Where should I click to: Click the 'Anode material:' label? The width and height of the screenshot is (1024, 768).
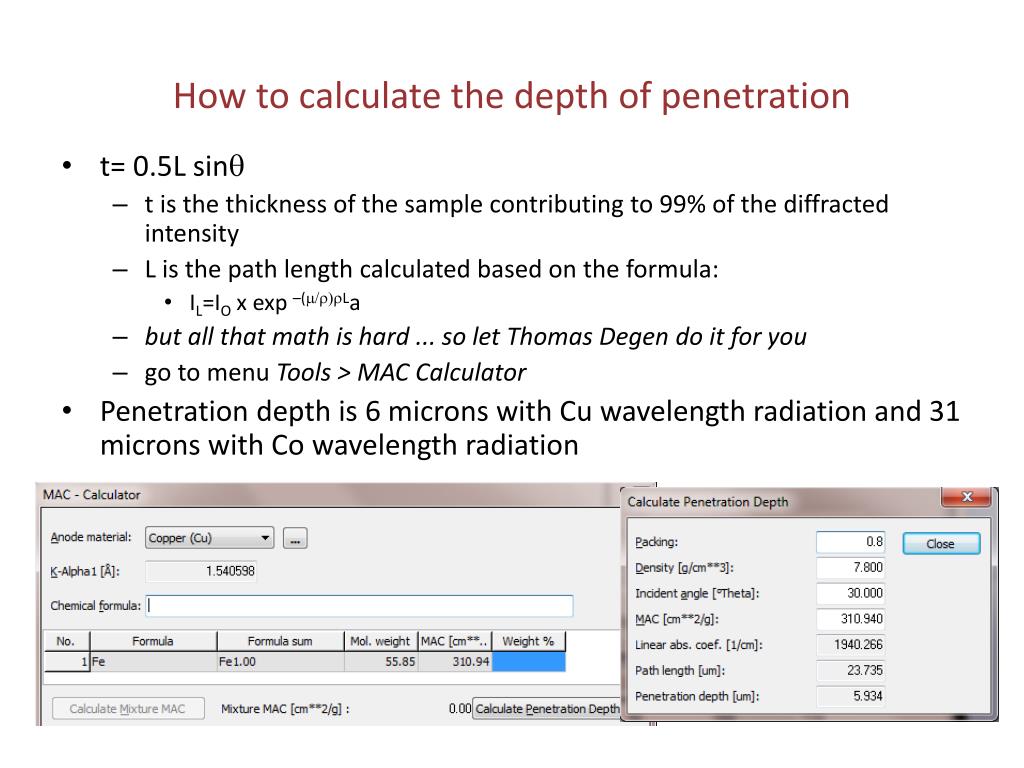(91, 537)
